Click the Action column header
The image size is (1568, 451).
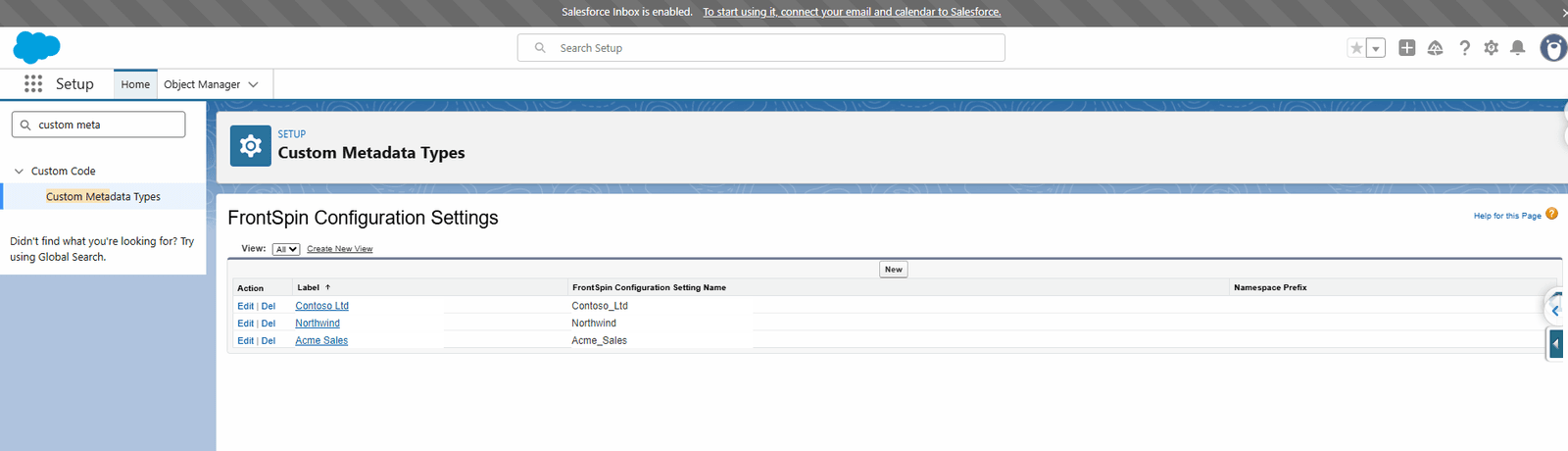coord(250,288)
